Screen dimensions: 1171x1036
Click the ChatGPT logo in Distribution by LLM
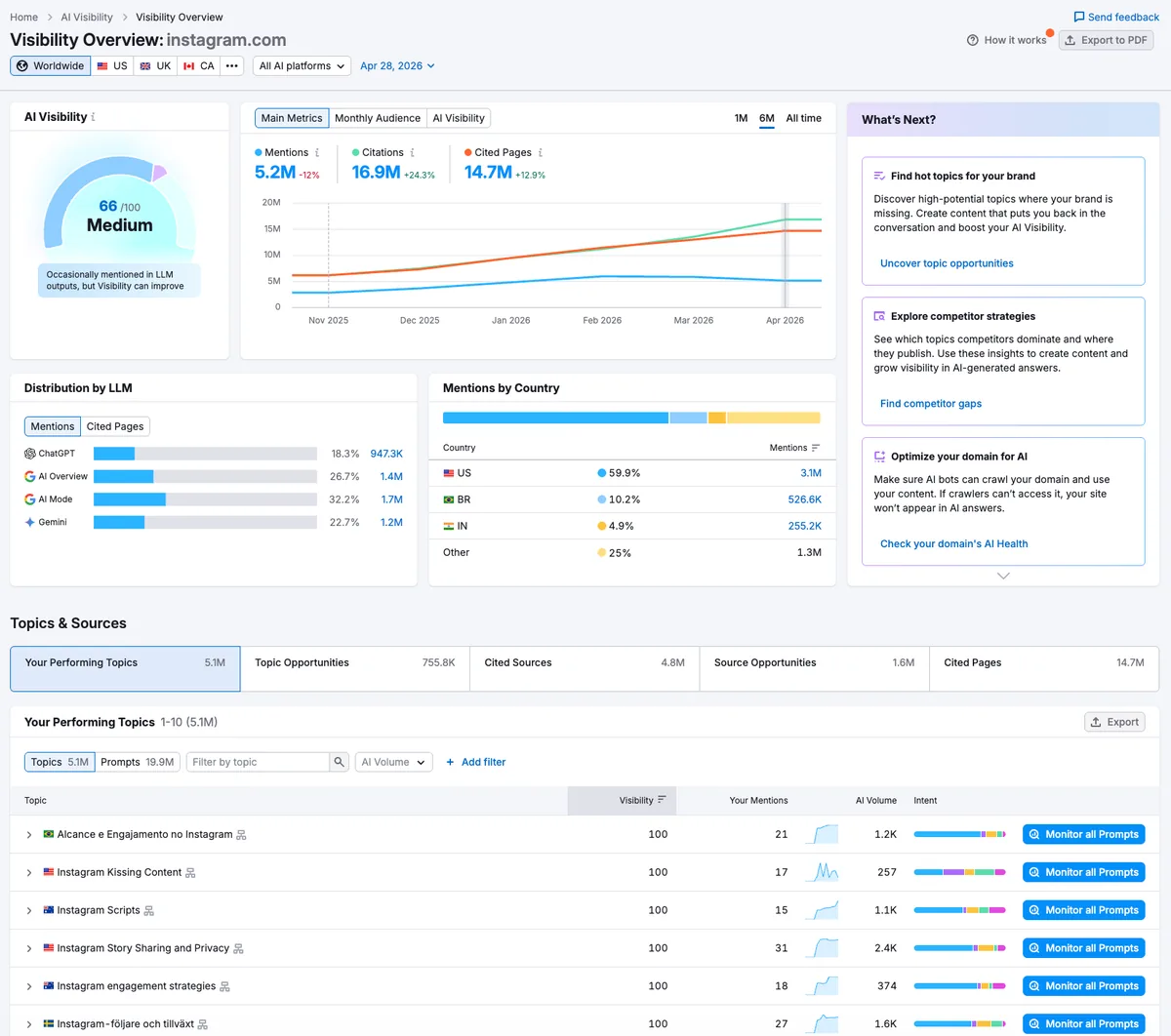point(30,454)
